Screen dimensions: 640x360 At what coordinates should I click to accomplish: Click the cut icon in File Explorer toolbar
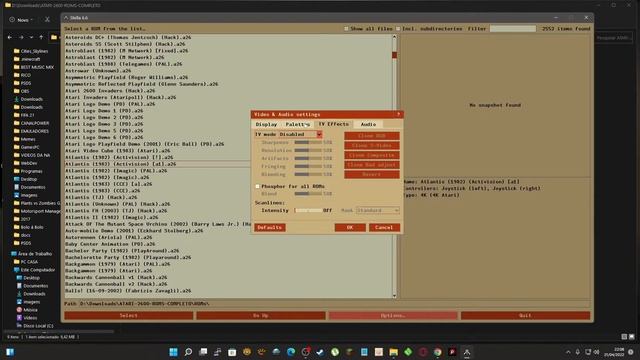47,19
